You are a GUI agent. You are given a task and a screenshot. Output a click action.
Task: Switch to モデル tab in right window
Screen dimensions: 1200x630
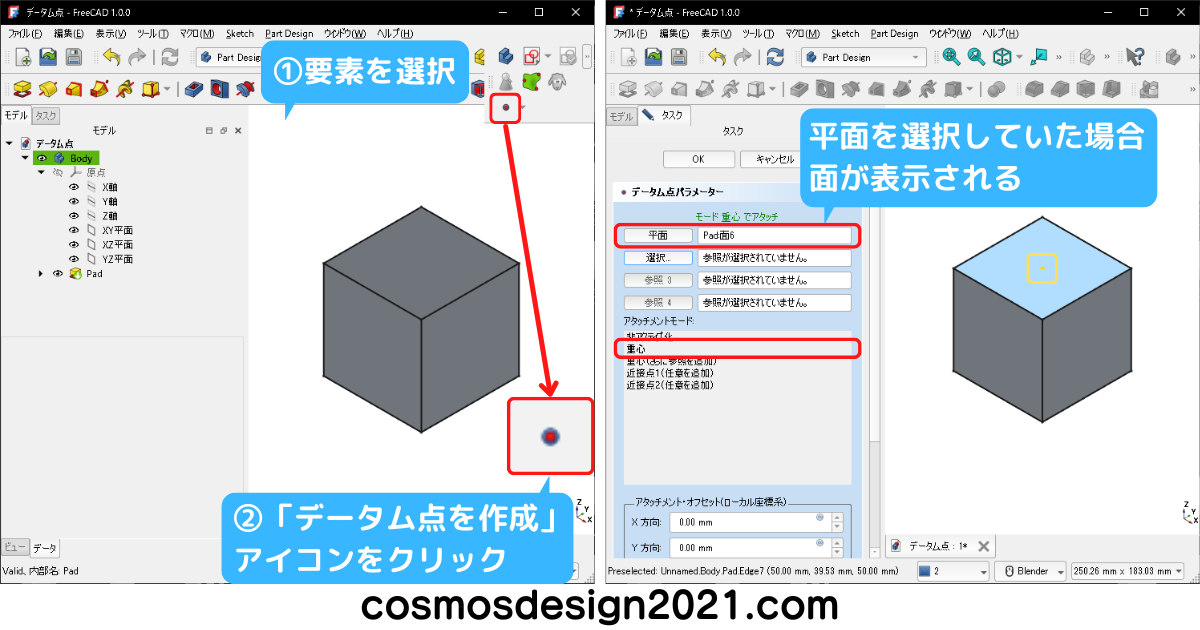pyautogui.click(x=622, y=116)
